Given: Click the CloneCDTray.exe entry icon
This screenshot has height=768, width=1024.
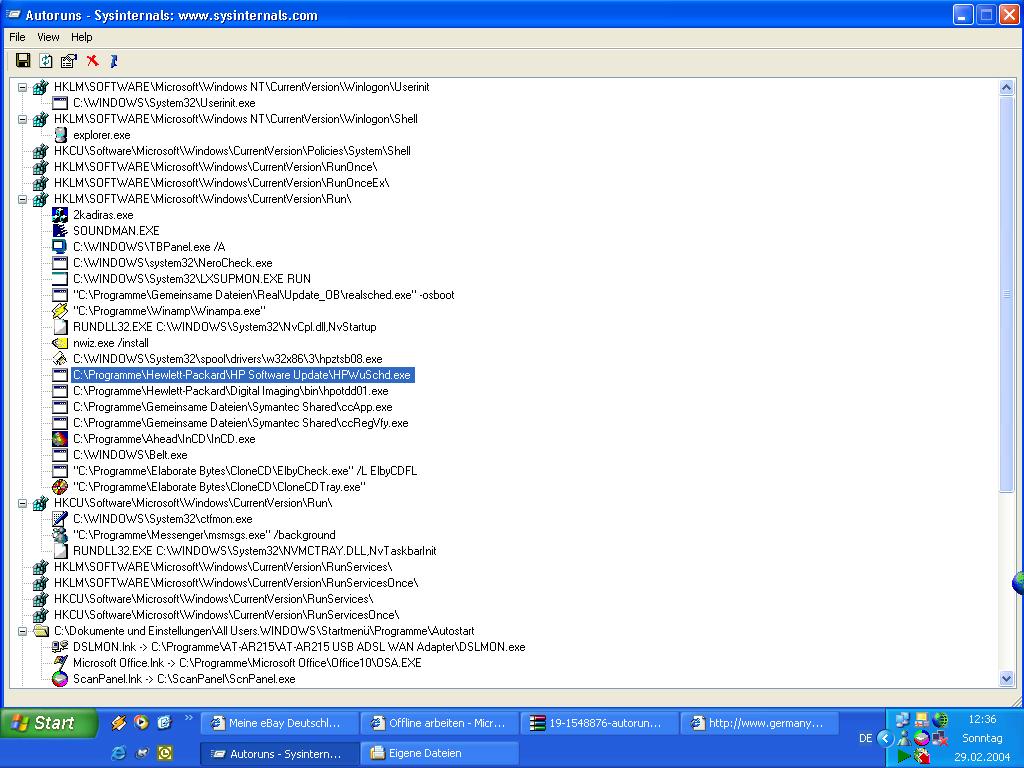Looking at the screenshot, I should point(60,487).
